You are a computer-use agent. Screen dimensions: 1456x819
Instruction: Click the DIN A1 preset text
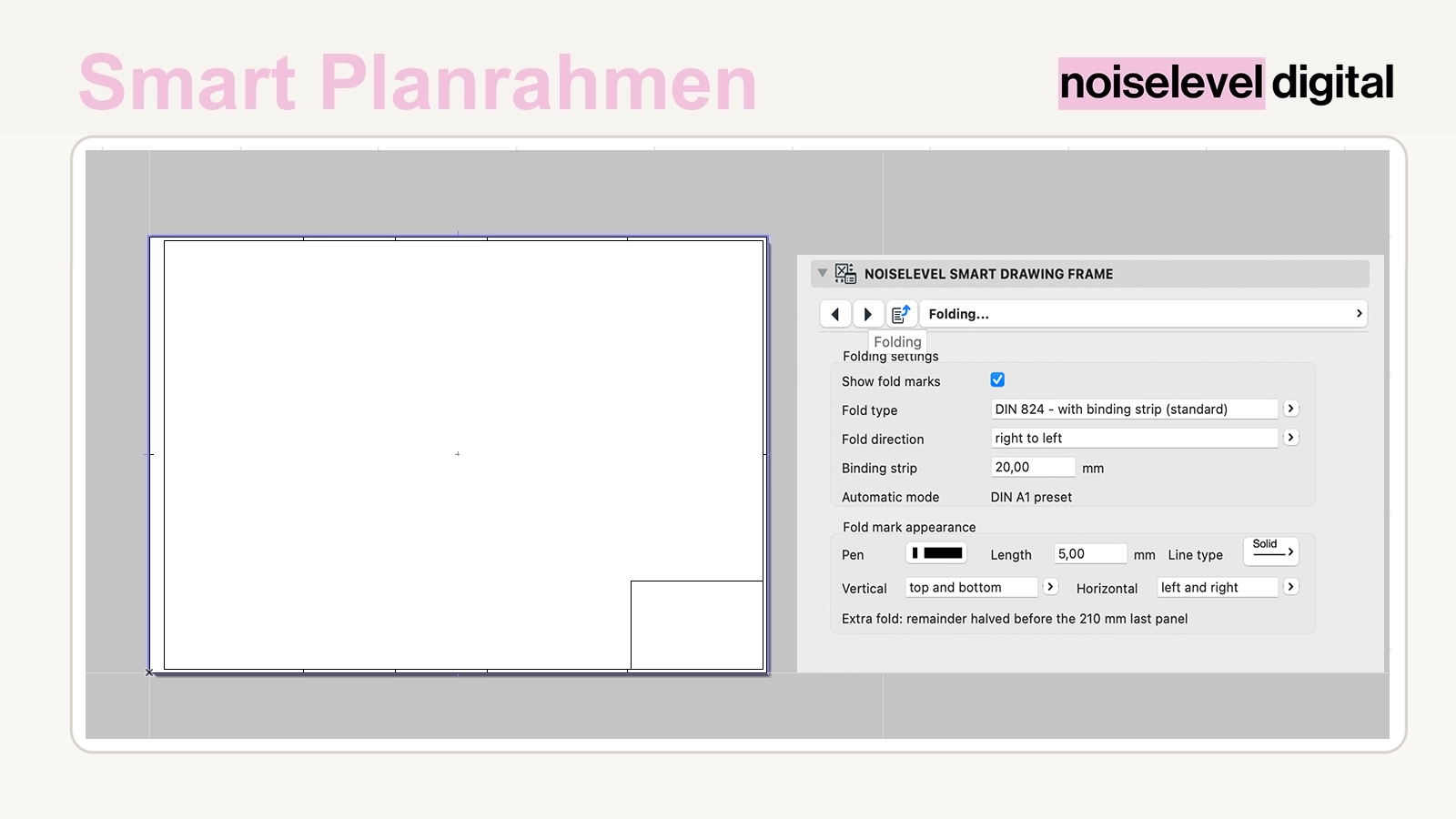pyautogui.click(x=1031, y=497)
